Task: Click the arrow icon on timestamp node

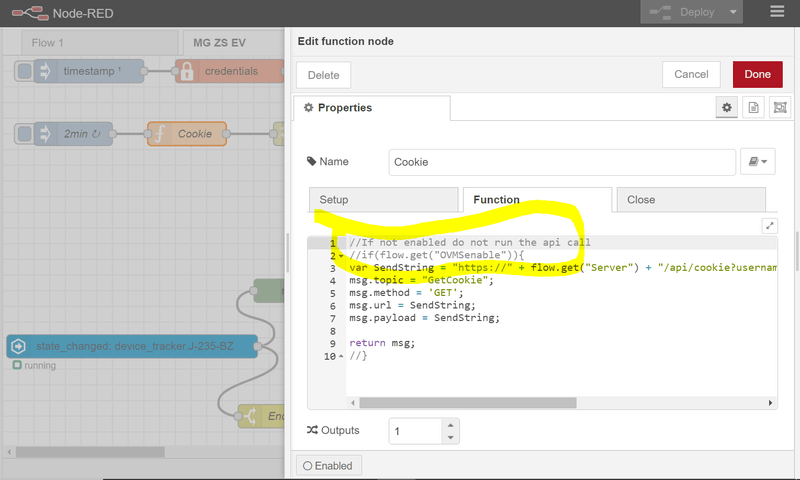Action: click(x=45, y=71)
